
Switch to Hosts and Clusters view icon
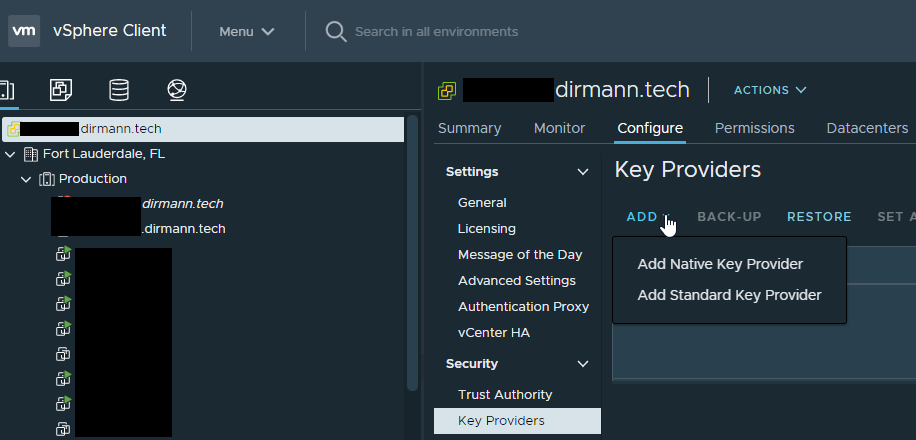click(7, 90)
